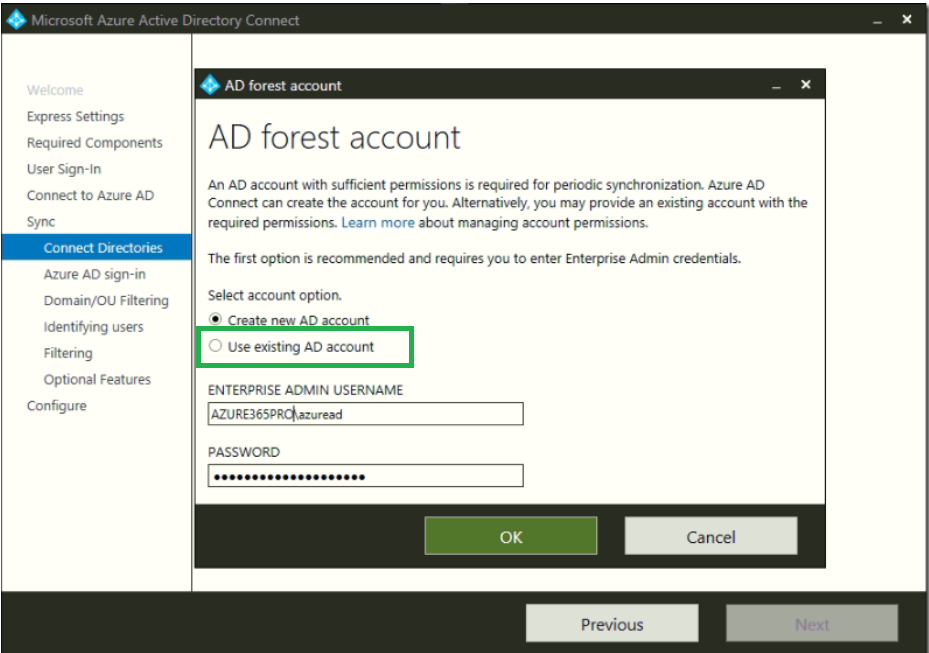Confirm with the OK button
The height and width of the screenshot is (653, 929).
(x=511, y=536)
